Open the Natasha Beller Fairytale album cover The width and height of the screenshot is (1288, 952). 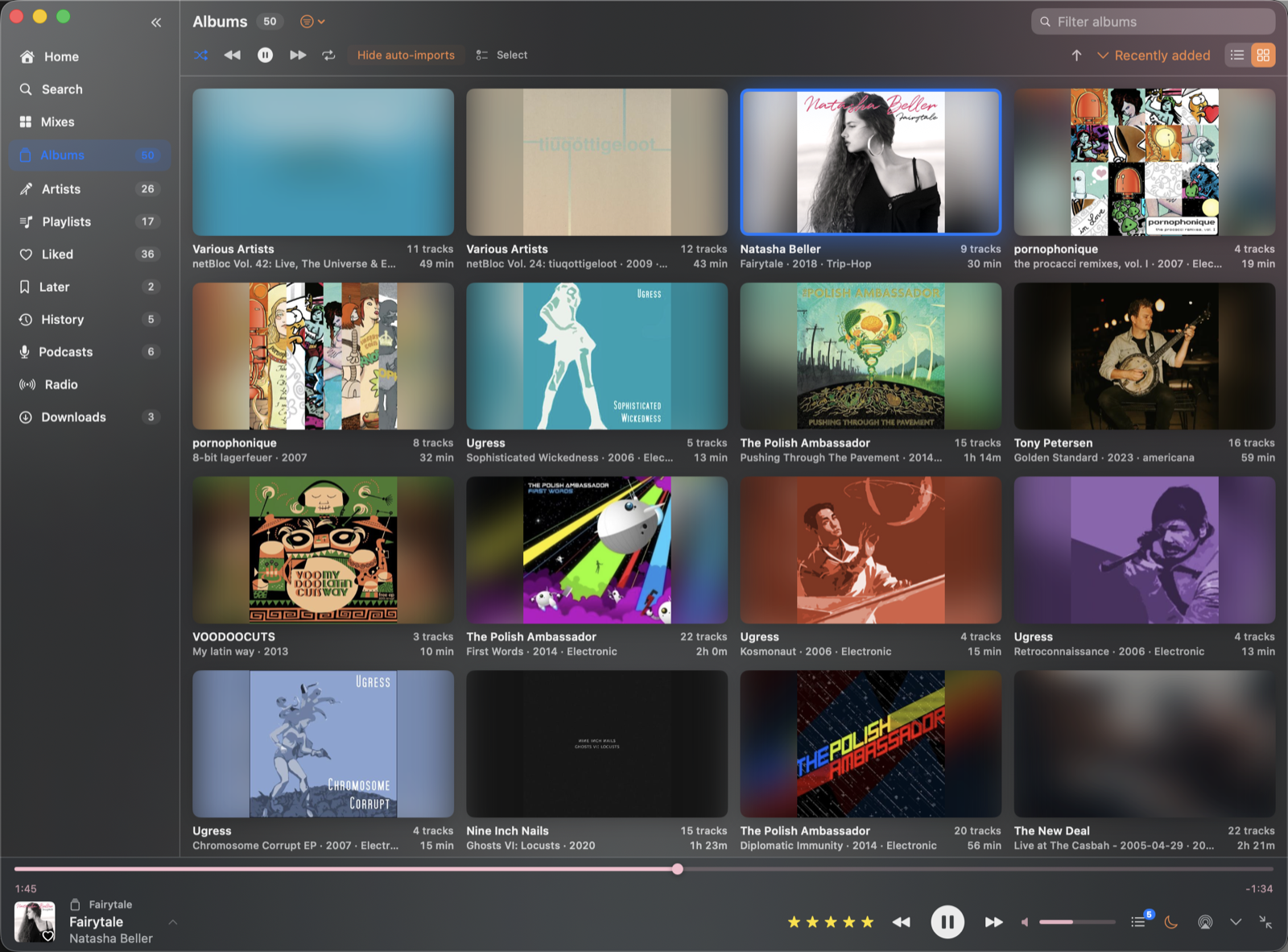870,162
